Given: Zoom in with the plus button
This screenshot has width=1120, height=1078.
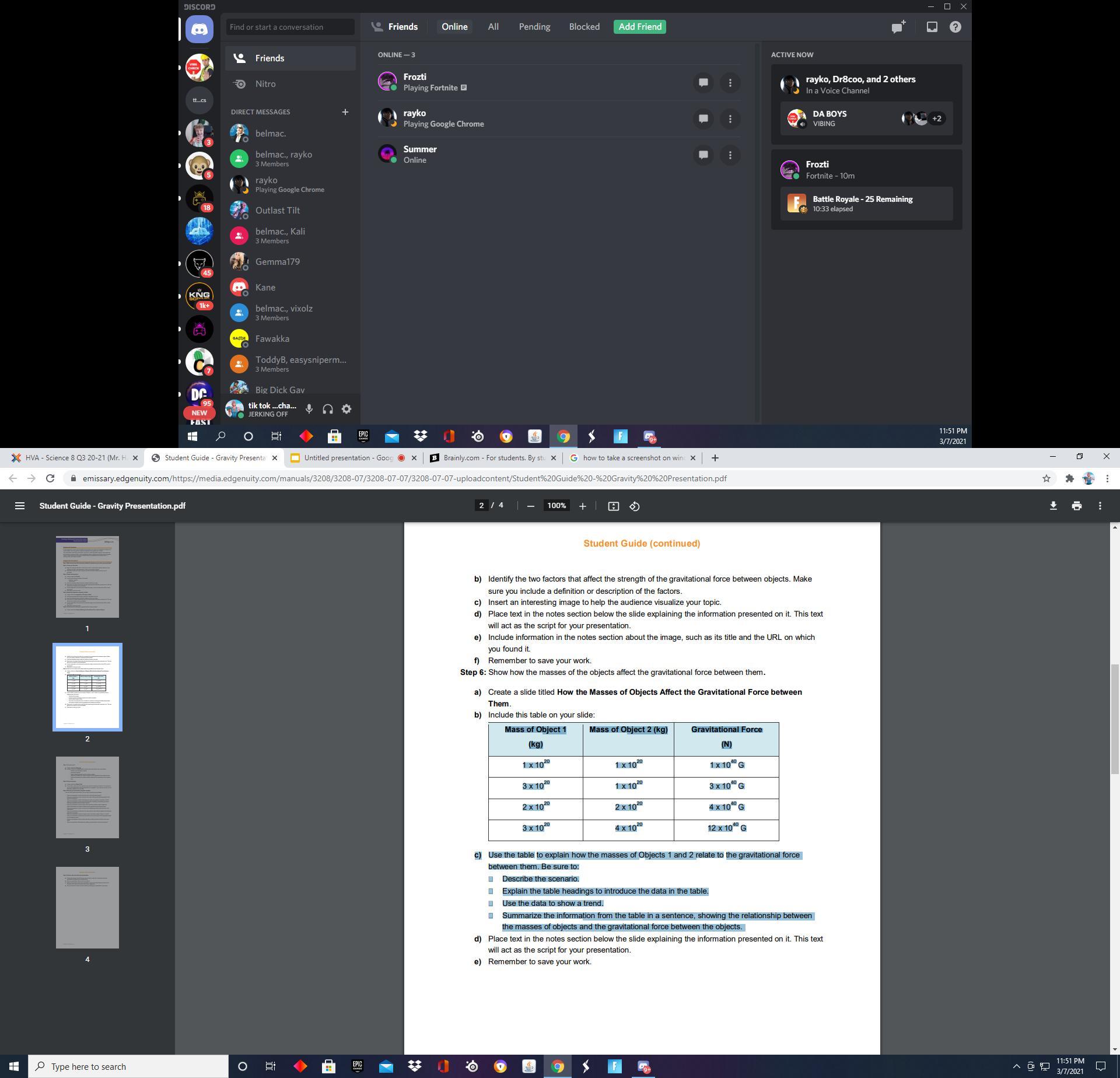Looking at the screenshot, I should tap(582, 506).
